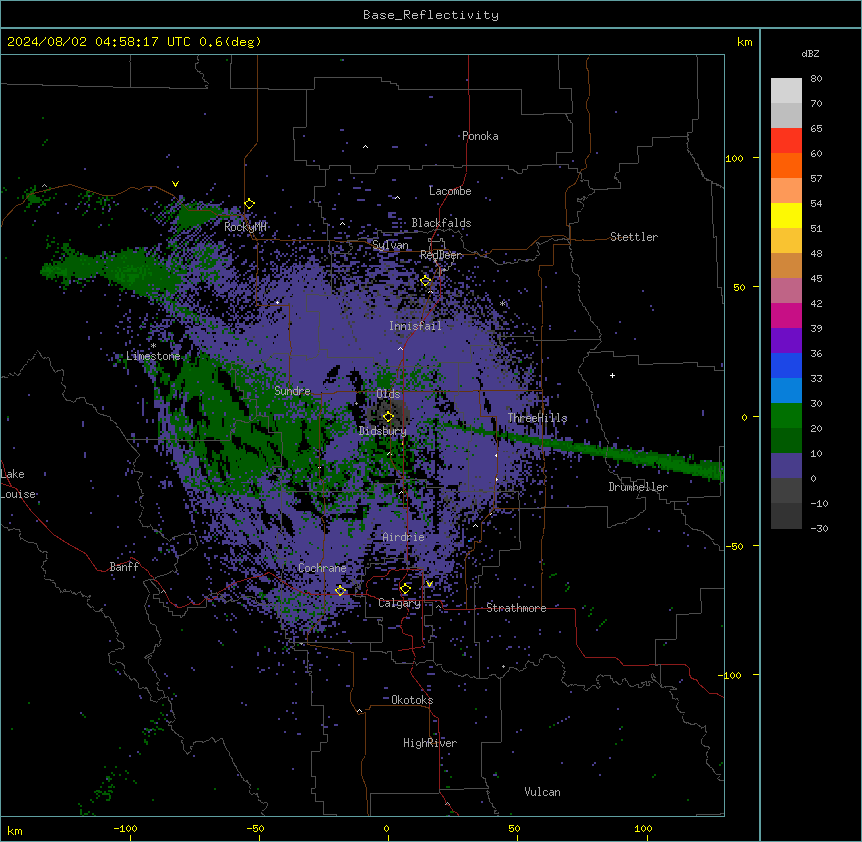862x842 pixels.
Task: Select the magenta 42 dBZ color swatch
Action: pyautogui.click(x=786, y=315)
